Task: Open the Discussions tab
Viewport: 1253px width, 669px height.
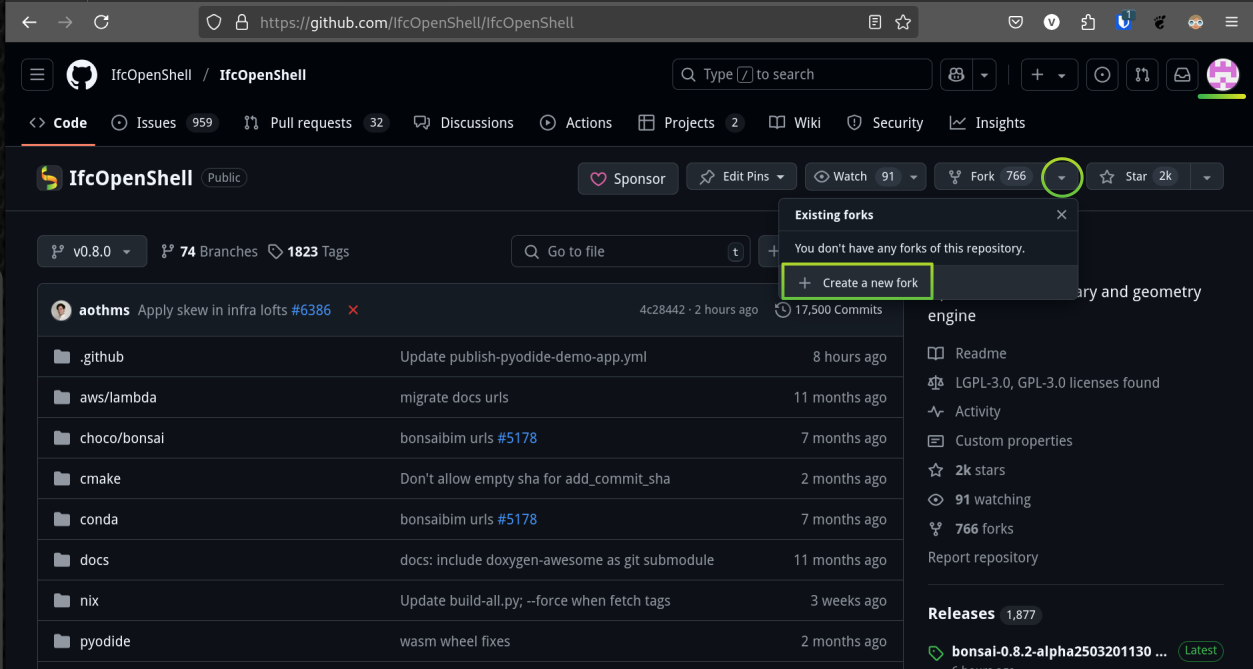Action: (463, 123)
